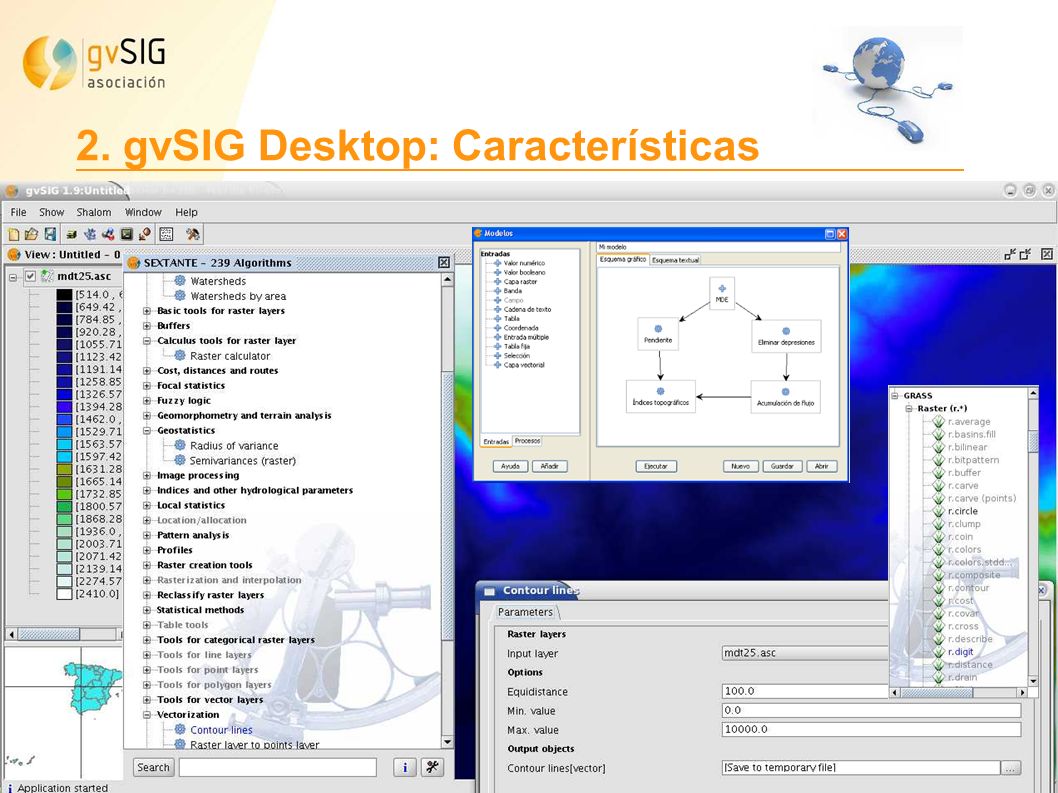Select the Eliminar depresiones process node
This screenshot has width=1058, height=793.
tap(786, 336)
